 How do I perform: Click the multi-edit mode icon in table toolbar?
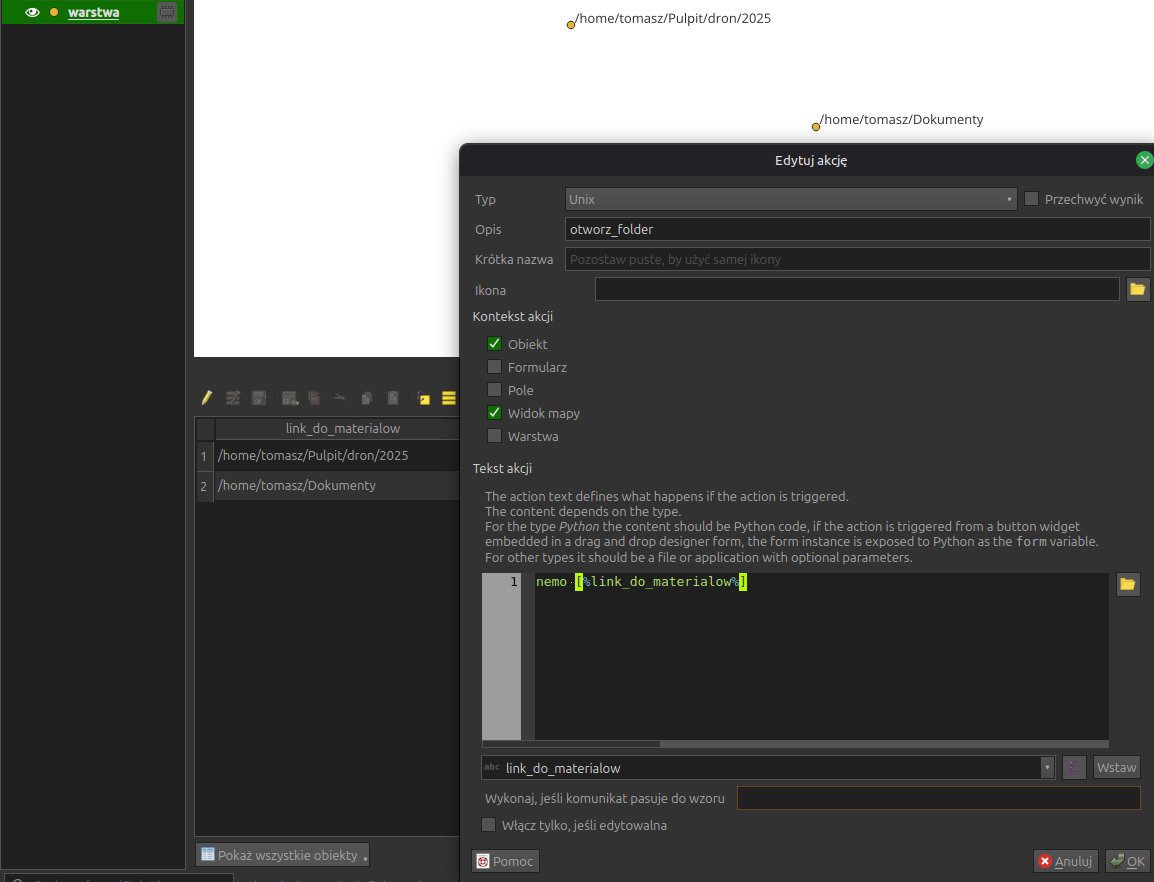(x=233, y=398)
